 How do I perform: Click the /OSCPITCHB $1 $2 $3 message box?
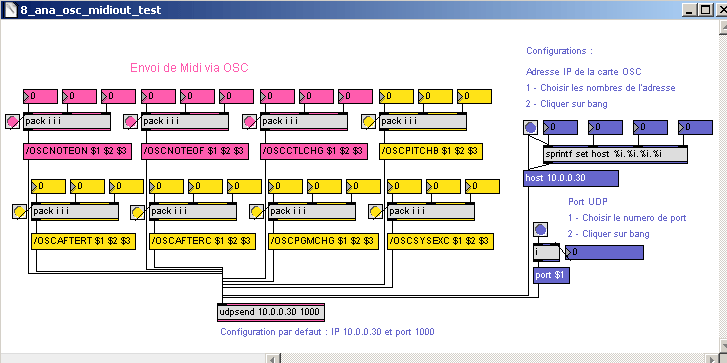click(431, 151)
